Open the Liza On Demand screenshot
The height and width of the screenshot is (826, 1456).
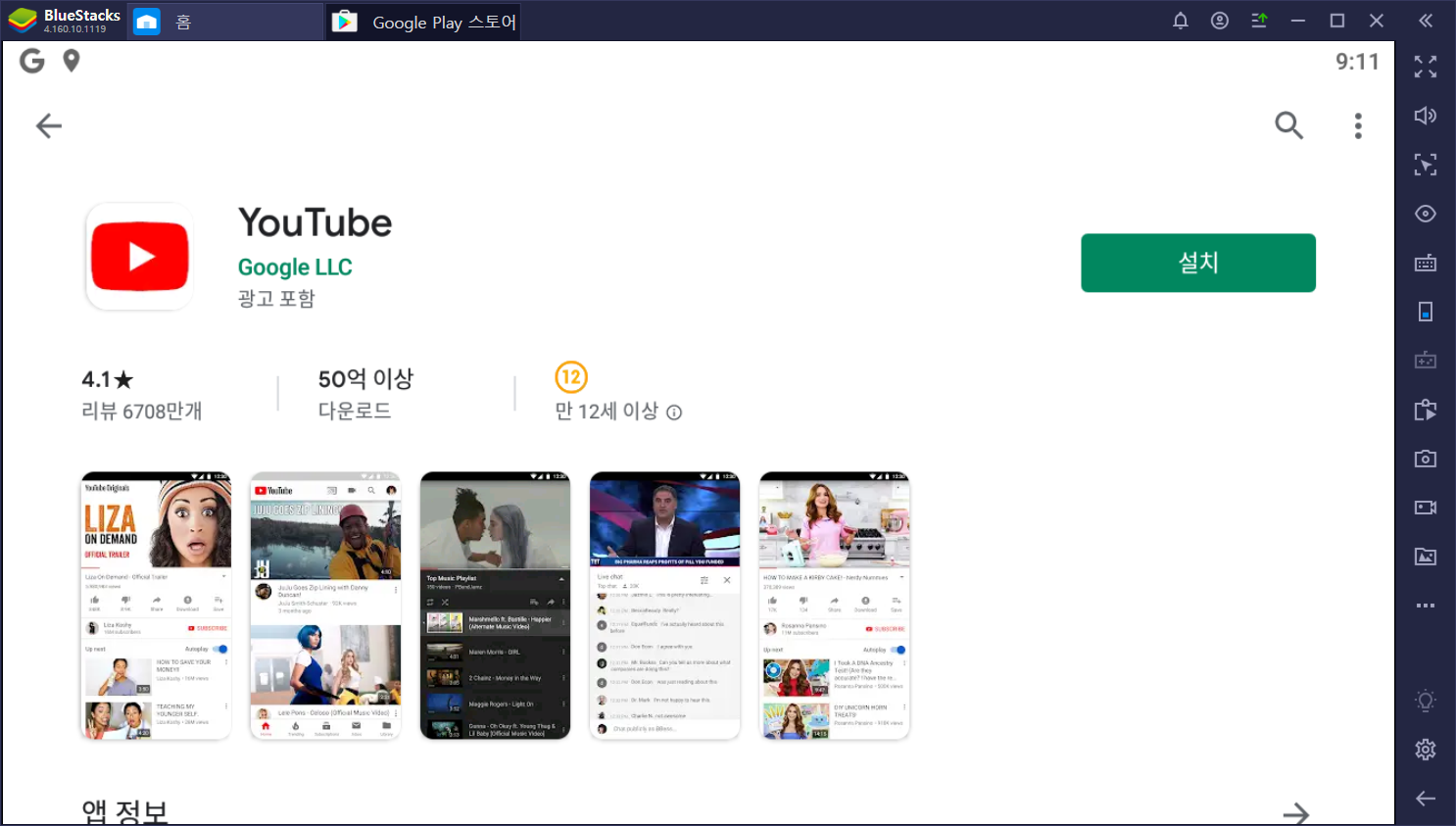coord(156,606)
